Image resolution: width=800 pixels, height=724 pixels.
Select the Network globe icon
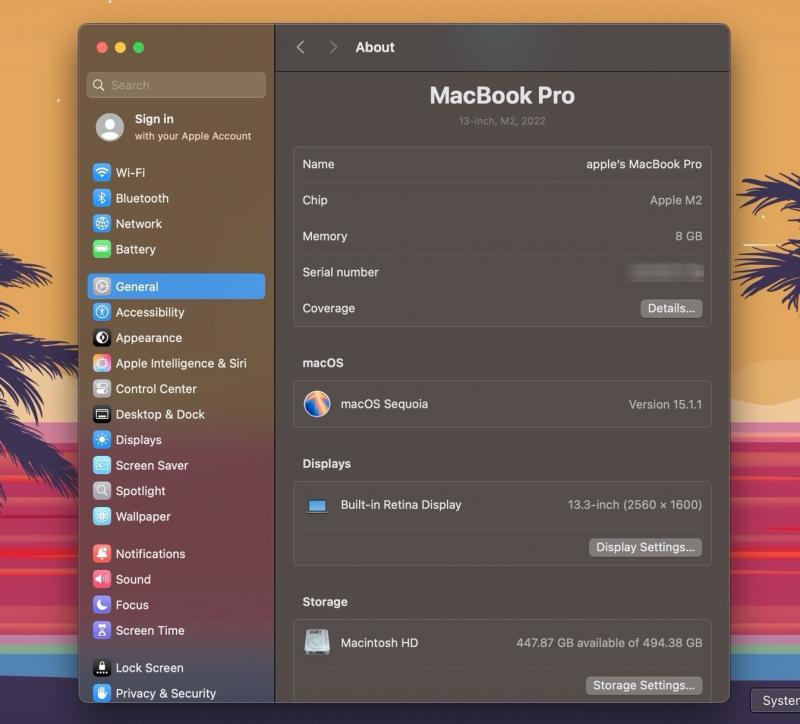tap(102, 223)
